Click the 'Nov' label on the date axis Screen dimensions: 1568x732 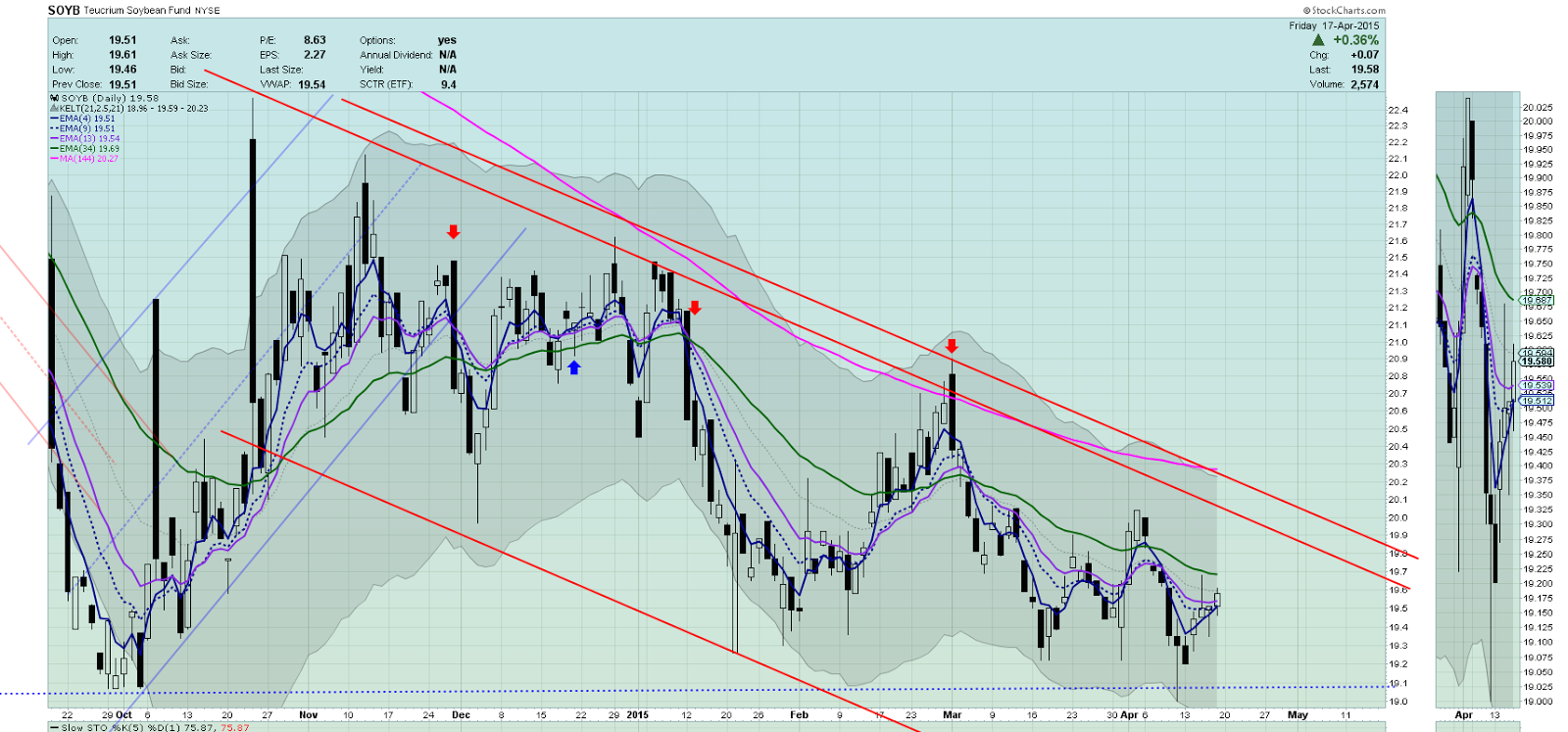coord(309,715)
